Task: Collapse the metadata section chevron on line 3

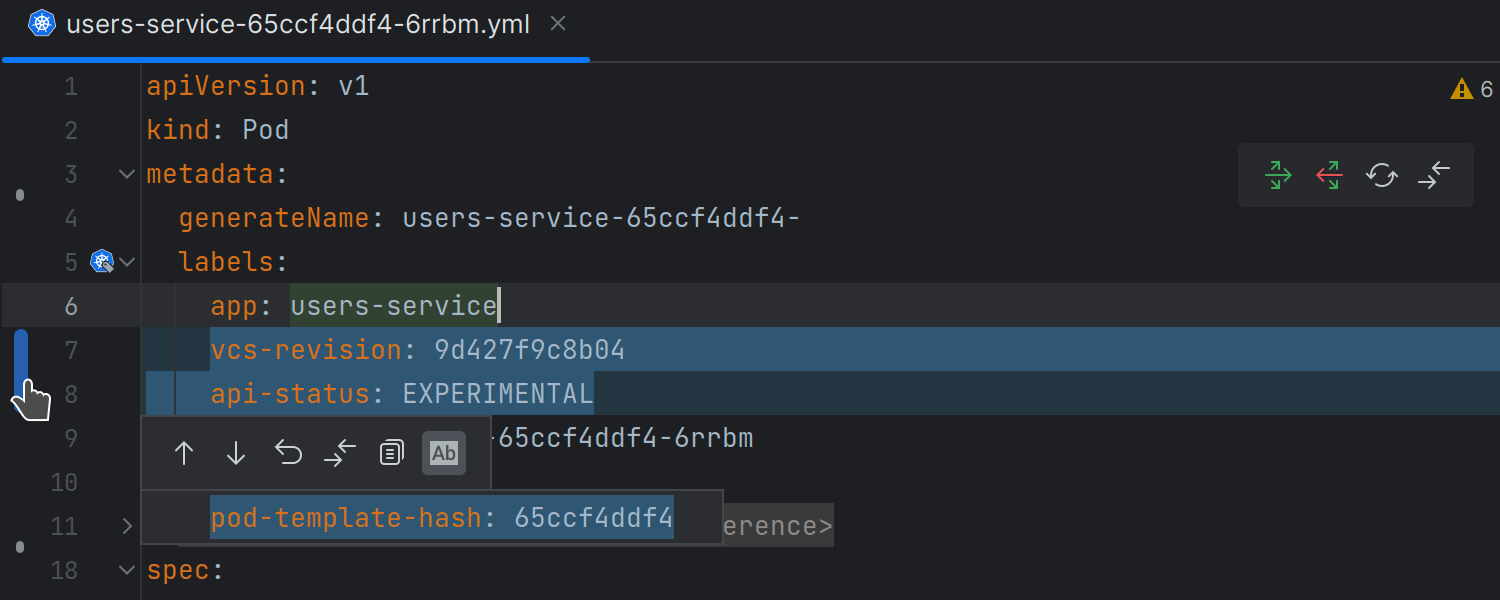Action: point(126,173)
